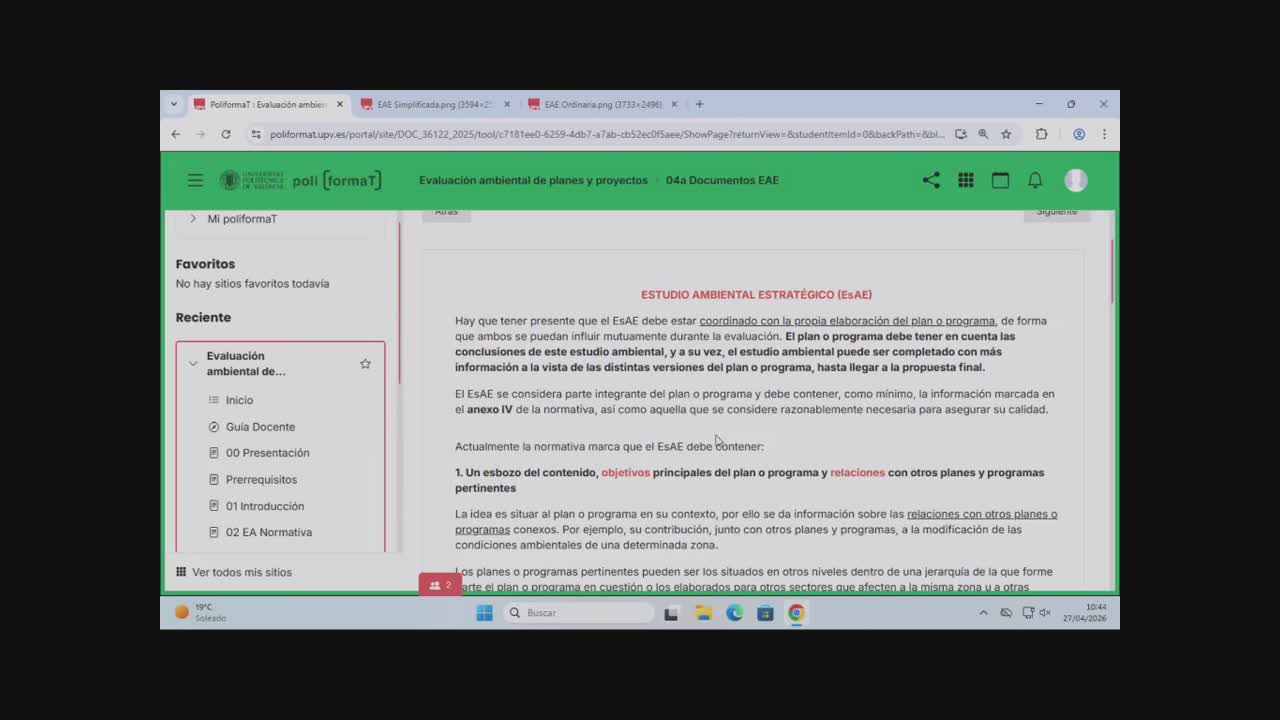Open File Explorer from taskbar
Image resolution: width=1280 pixels, height=720 pixels.
point(703,613)
